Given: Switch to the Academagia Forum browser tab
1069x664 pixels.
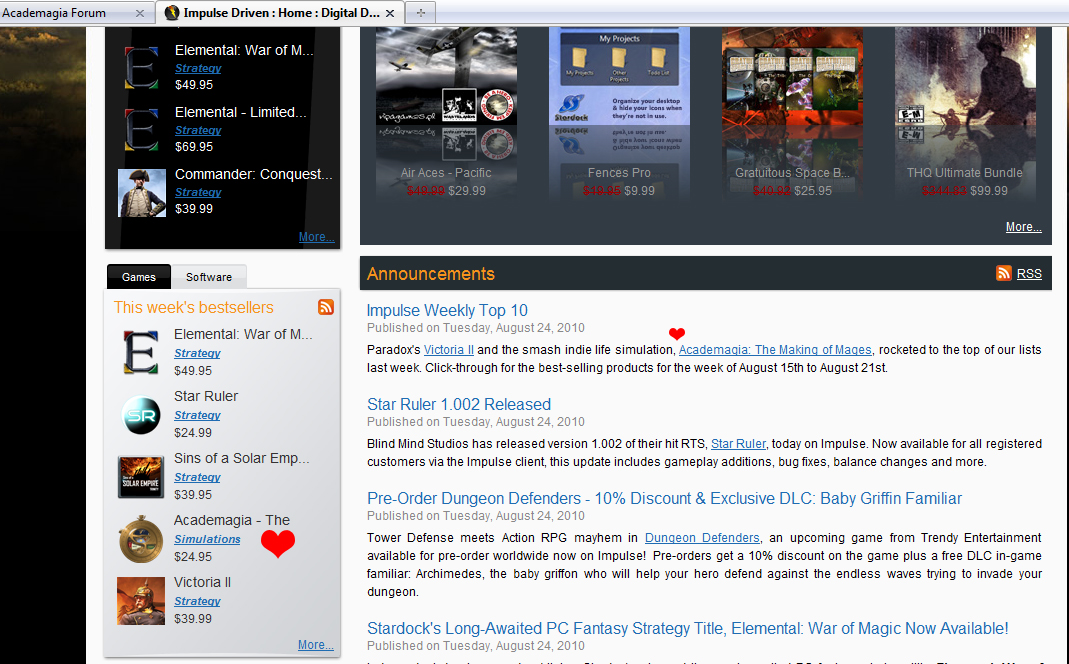Looking at the screenshot, I should pyautogui.click(x=75, y=13).
